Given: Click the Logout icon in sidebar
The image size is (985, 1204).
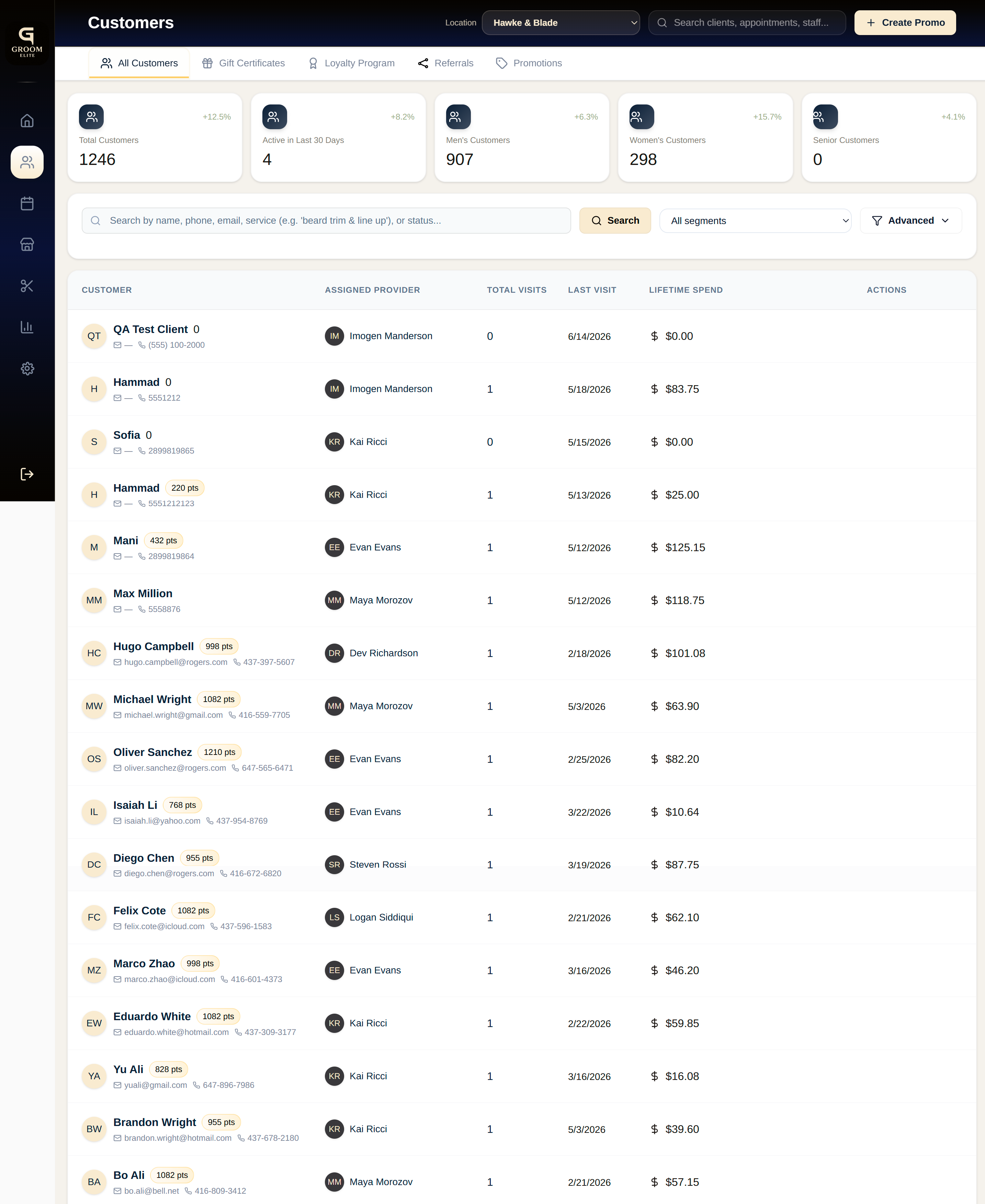Looking at the screenshot, I should [27, 474].
